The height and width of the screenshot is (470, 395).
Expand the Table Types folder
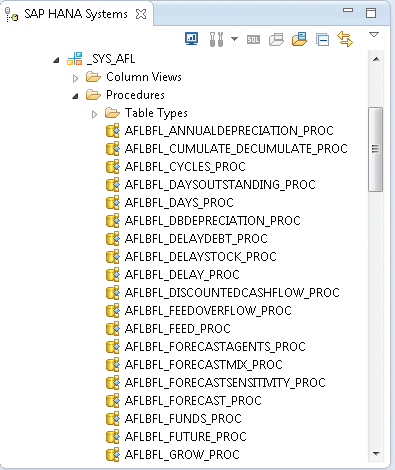coord(94,114)
